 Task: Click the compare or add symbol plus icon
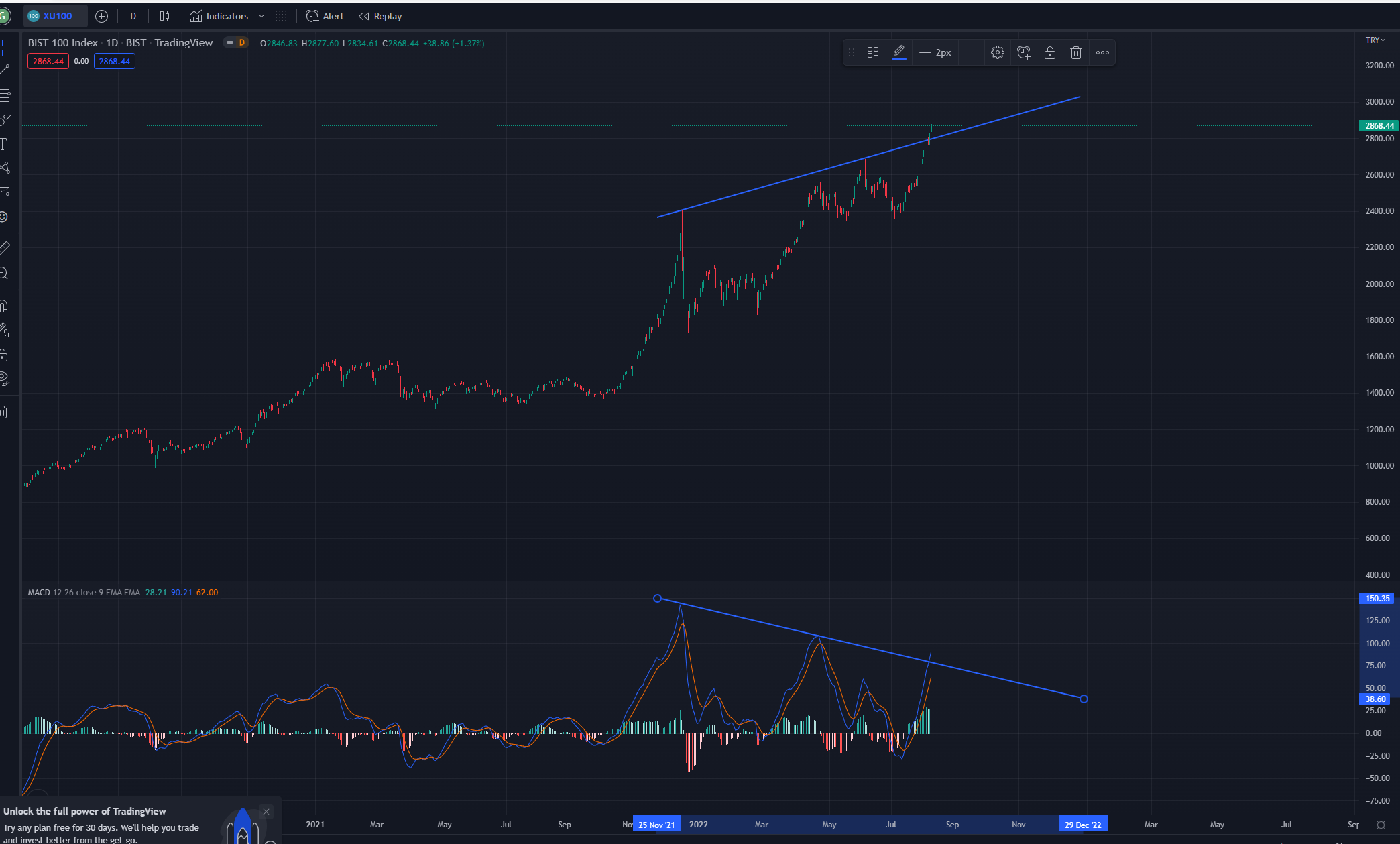pyautogui.click(x=102, y=16)
